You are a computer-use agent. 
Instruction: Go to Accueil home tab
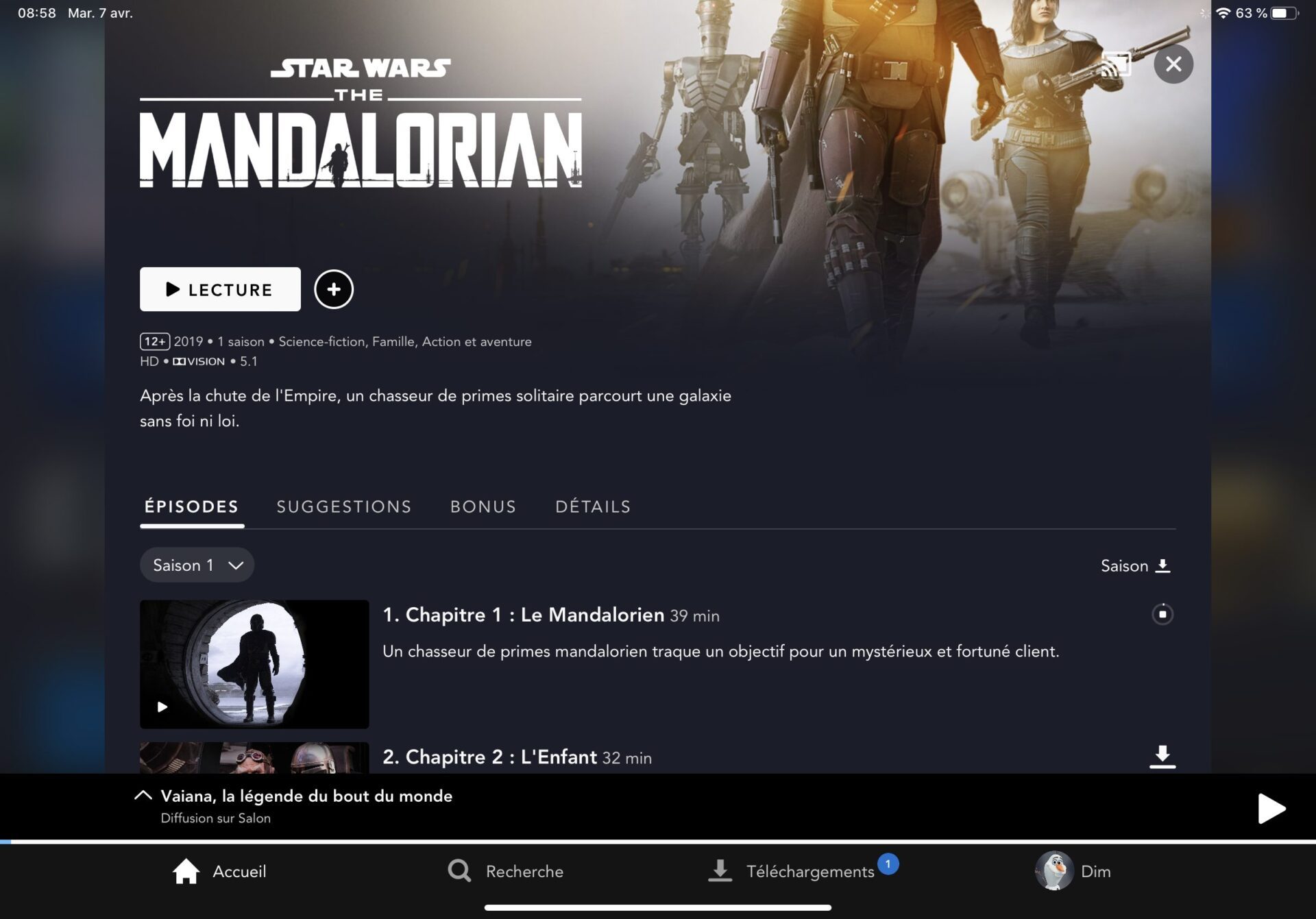[x=219, y=872]
